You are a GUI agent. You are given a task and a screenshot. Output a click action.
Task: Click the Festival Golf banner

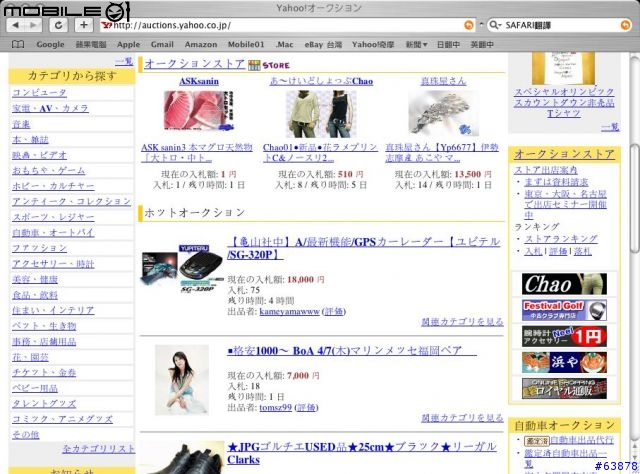click(564, 310)
